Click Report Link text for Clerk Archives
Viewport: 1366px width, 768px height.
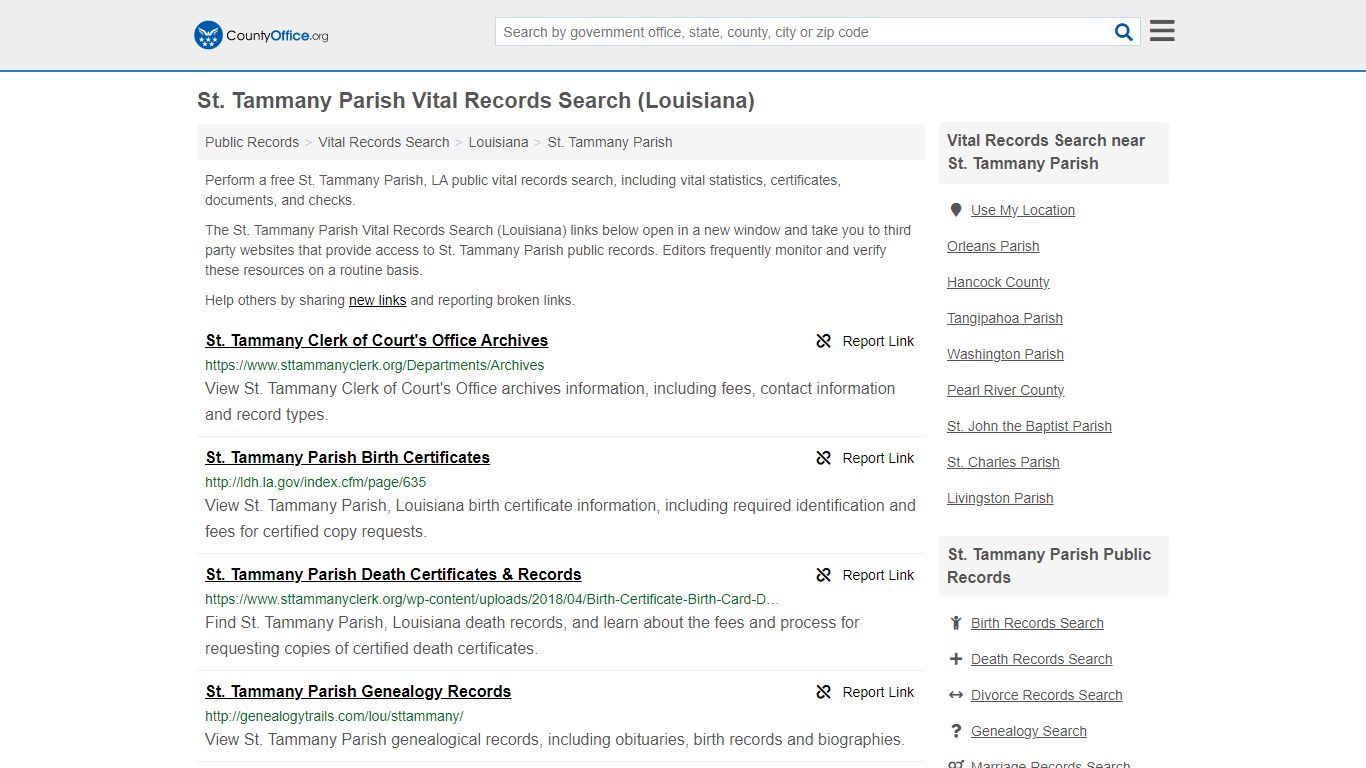point(878,341)
